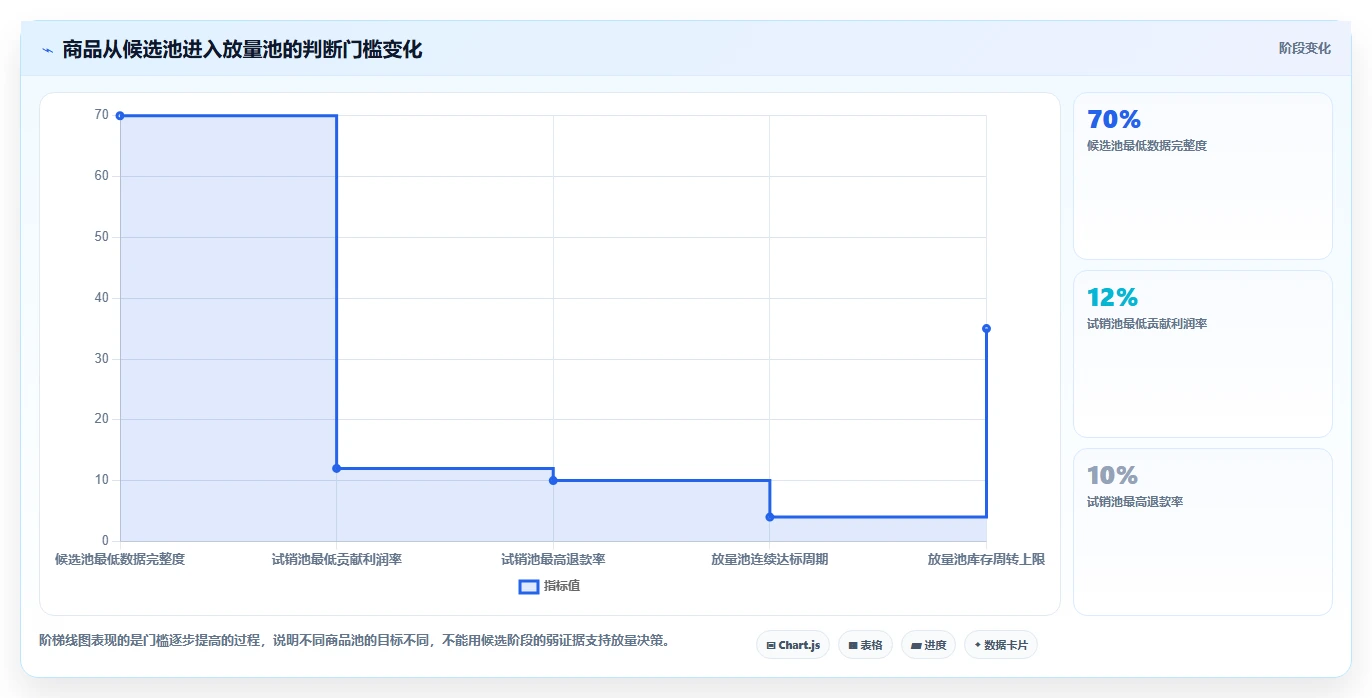Click the 数据卡片 chip

1001,645
